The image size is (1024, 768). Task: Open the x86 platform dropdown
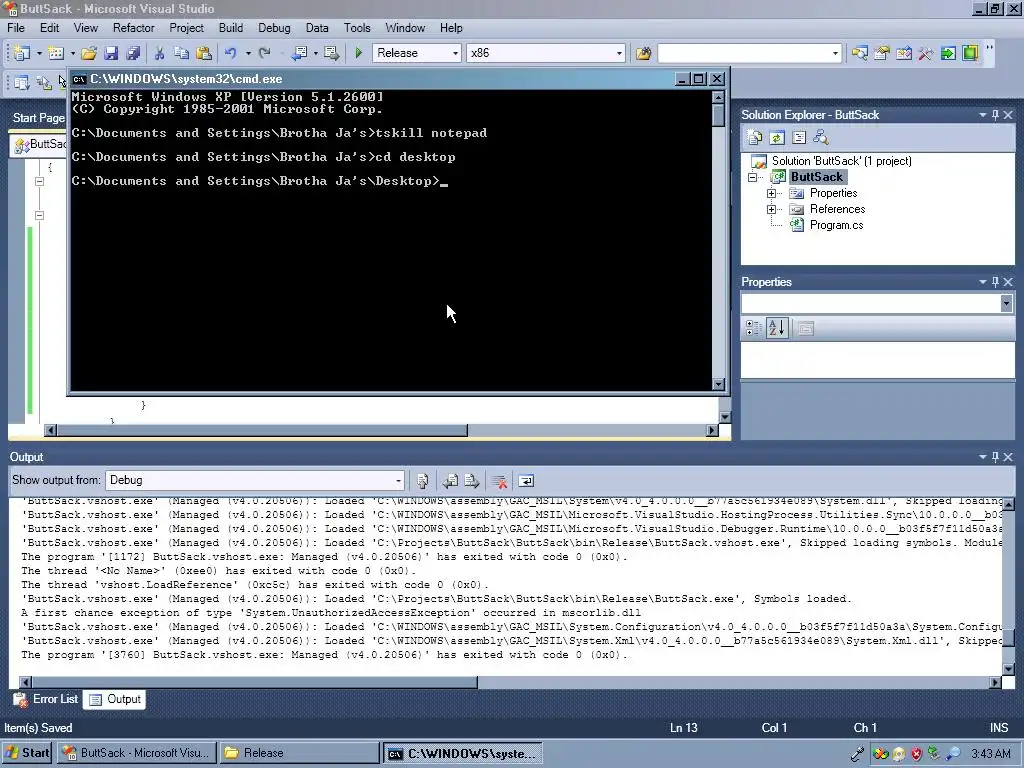pyautogui.click(x=619, y=53)
